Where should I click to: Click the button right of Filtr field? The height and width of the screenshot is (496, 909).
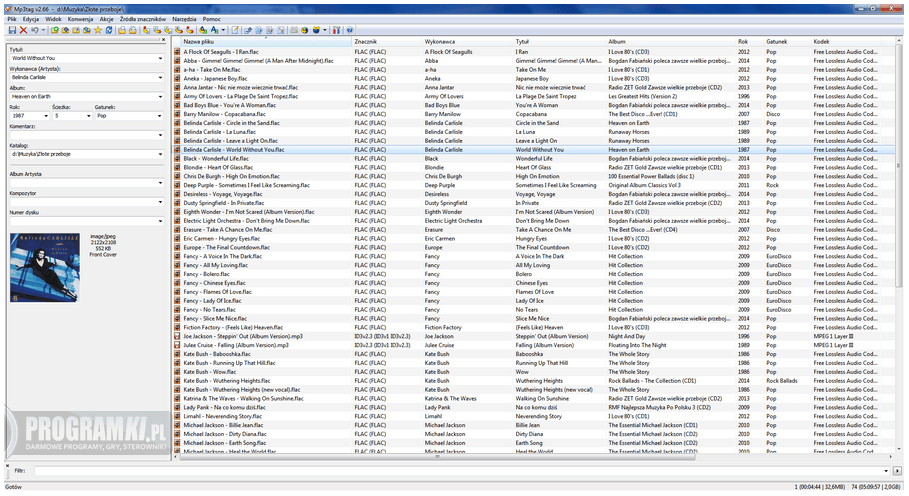[x=897, y=471]
